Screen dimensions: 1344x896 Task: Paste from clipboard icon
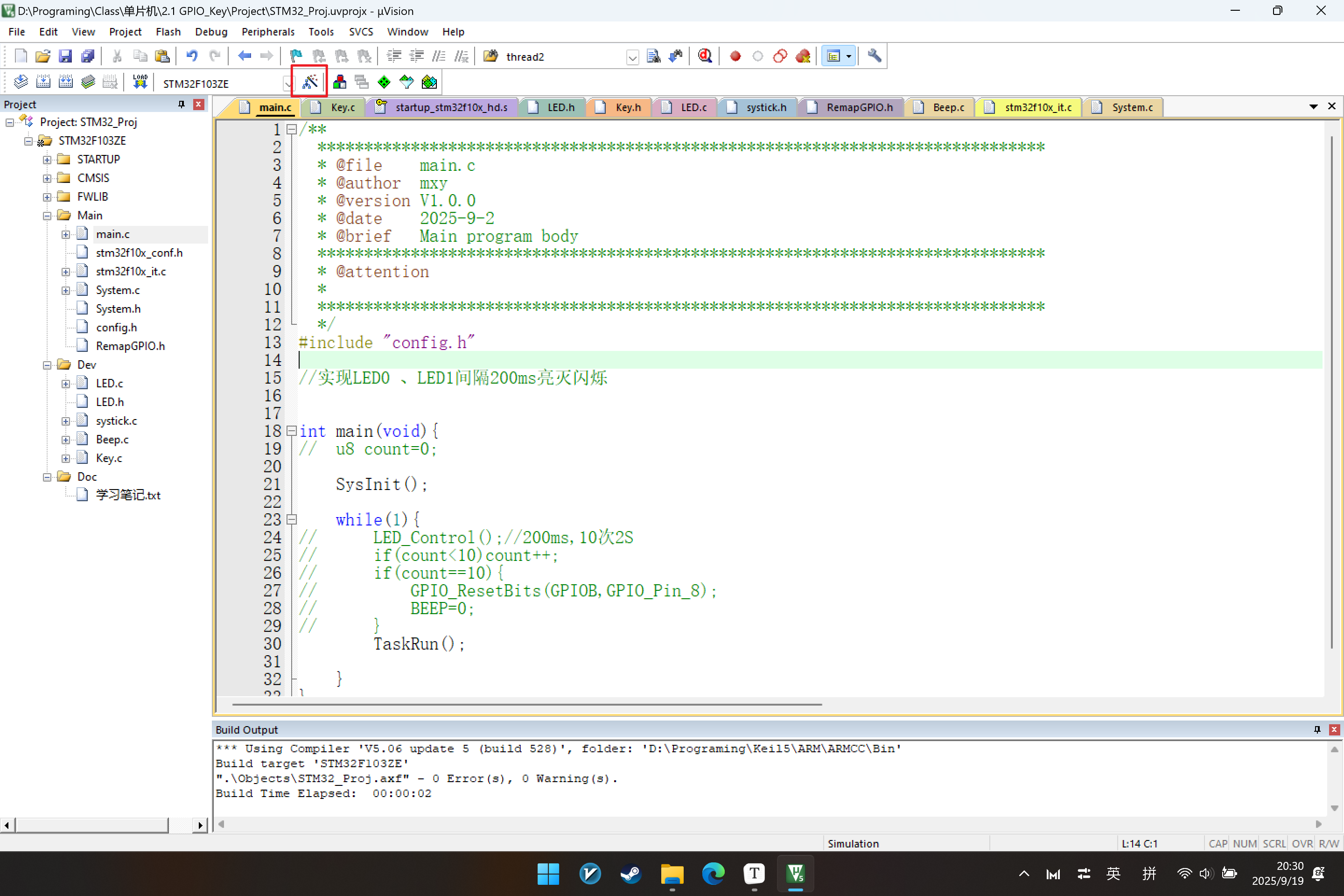pyautogui.click(x=162, y=56)
